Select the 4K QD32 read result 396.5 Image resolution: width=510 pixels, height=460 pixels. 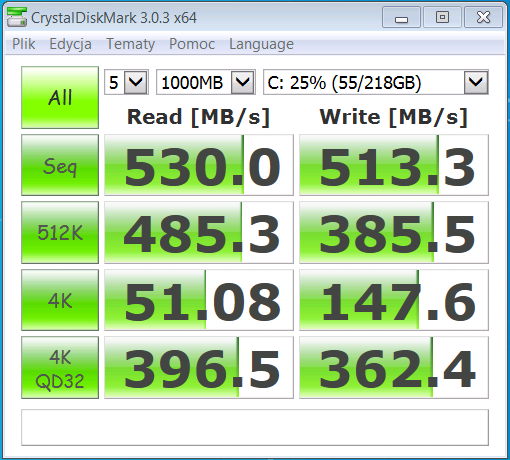coord(199,367)
